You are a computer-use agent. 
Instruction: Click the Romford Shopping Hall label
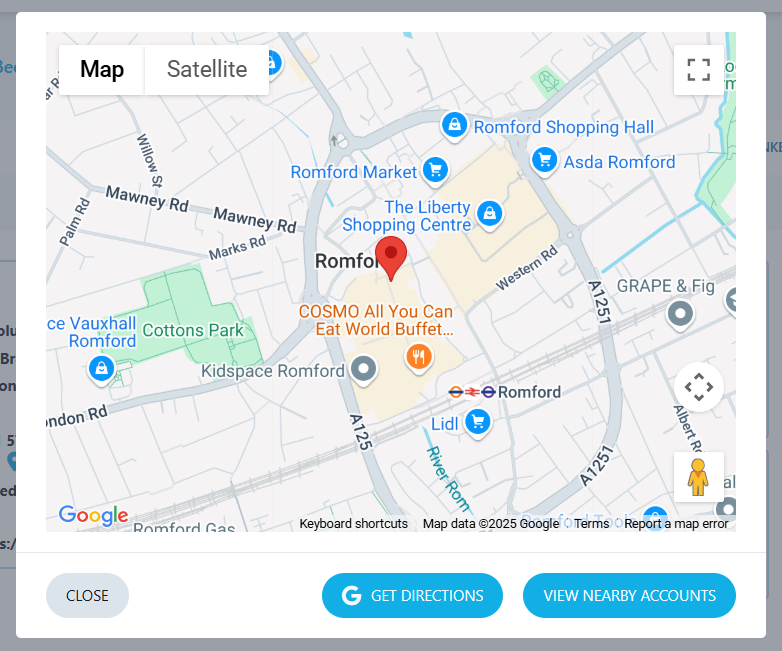(x=564, y=127)
